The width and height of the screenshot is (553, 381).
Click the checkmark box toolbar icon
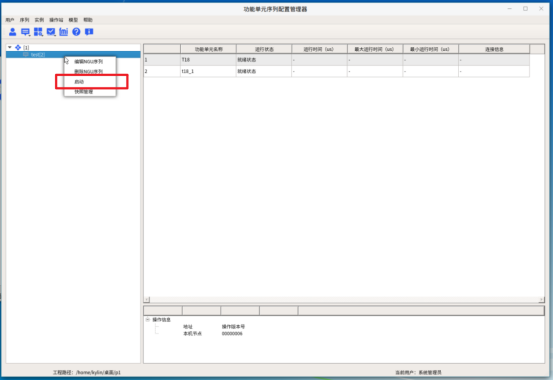tap(51, 32)
